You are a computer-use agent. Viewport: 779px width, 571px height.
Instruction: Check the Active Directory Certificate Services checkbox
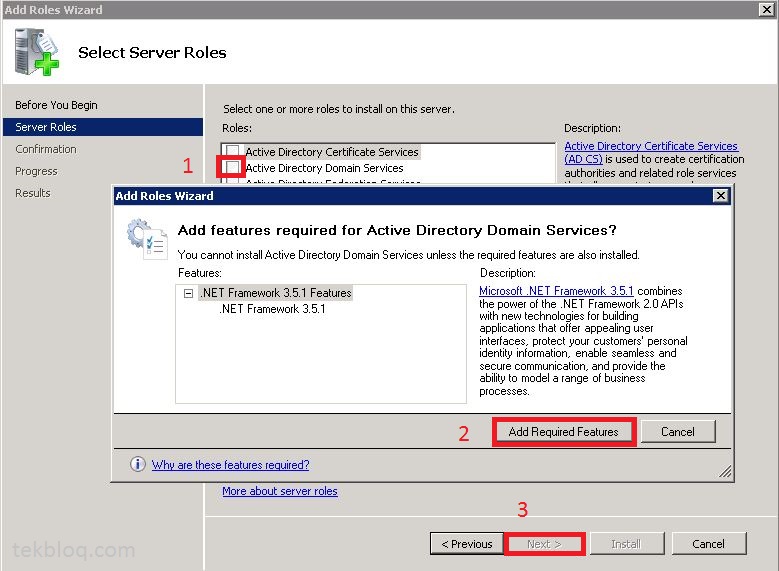tap(232, 151)
